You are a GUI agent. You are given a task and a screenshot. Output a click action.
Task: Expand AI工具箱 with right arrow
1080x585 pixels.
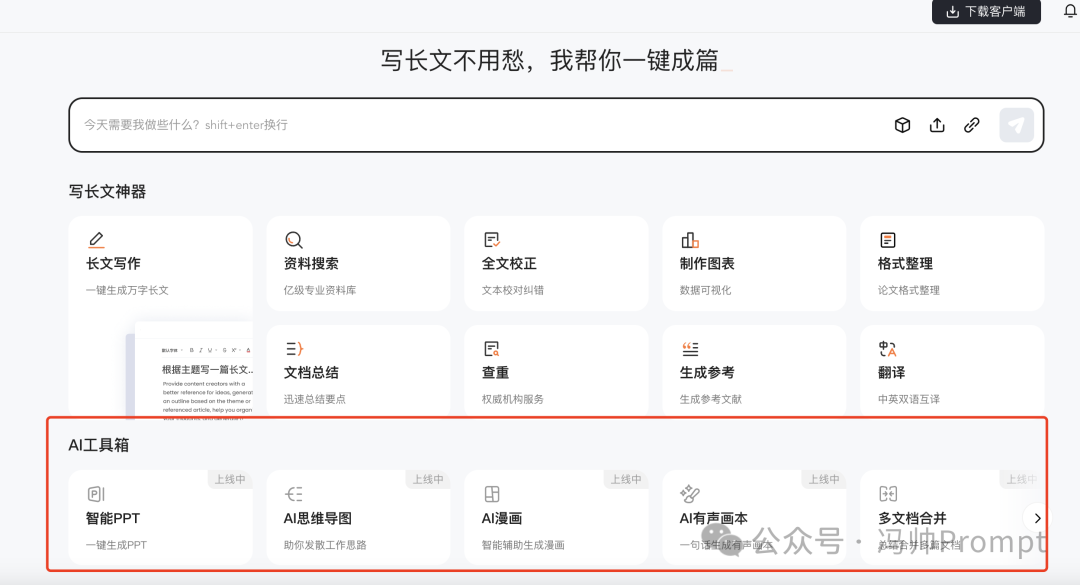(x=1037, y=518)
